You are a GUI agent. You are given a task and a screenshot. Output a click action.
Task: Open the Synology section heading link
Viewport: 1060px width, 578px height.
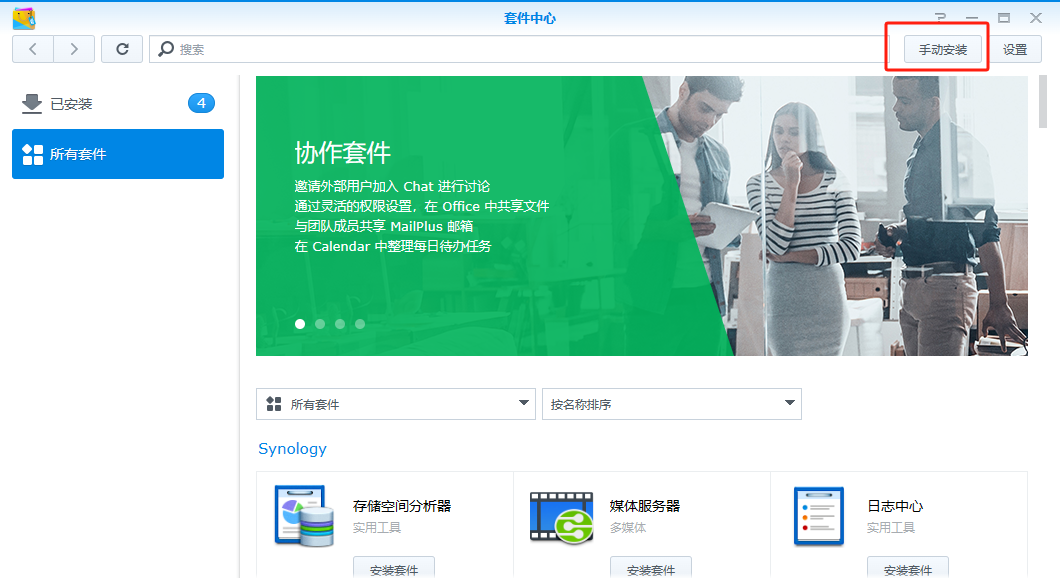292,449
